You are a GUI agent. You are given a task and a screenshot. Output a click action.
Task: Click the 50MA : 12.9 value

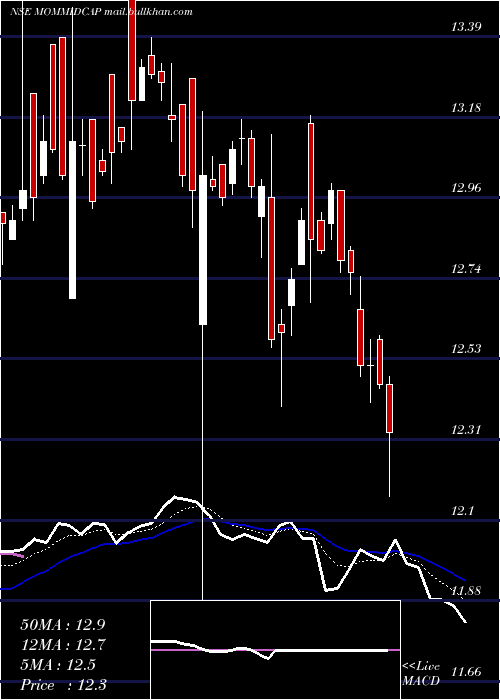63,625
